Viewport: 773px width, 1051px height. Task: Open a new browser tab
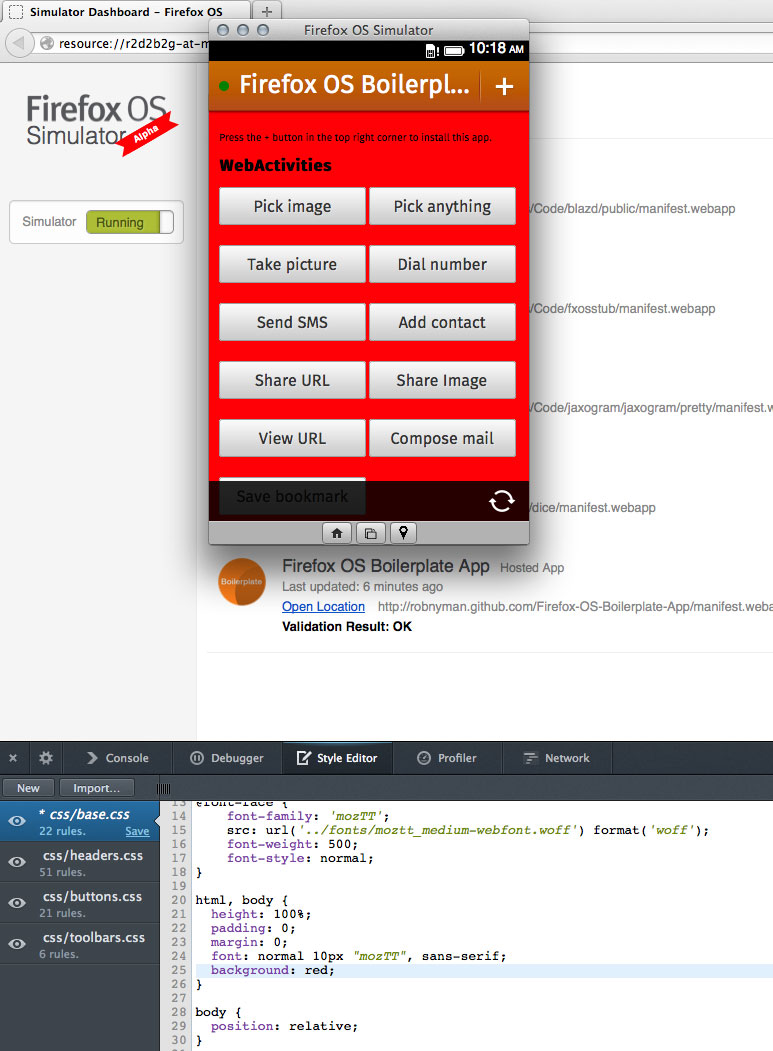[266, 11]
